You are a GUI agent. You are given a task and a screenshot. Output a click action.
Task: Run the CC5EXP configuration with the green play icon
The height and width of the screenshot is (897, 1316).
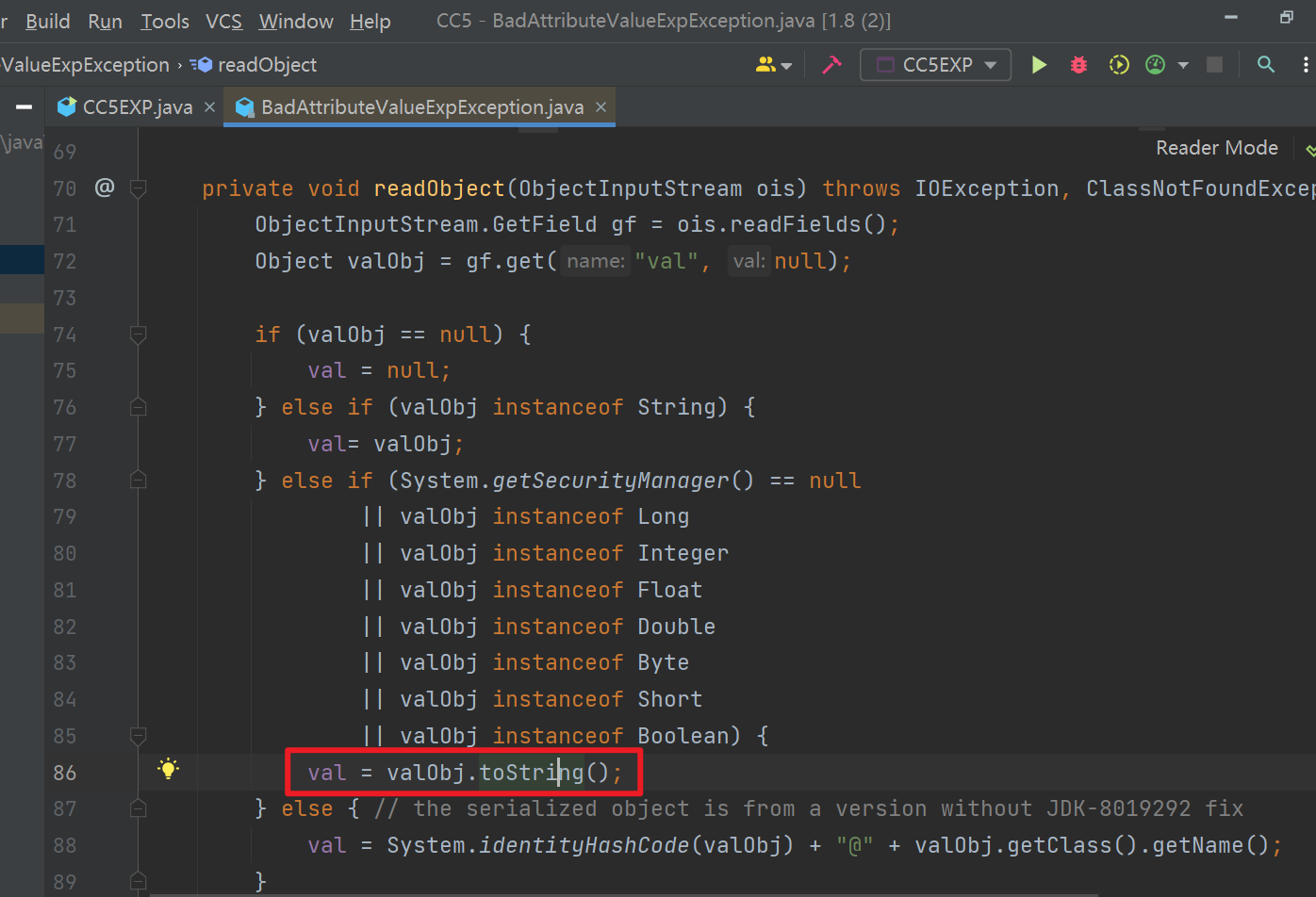1039,64
